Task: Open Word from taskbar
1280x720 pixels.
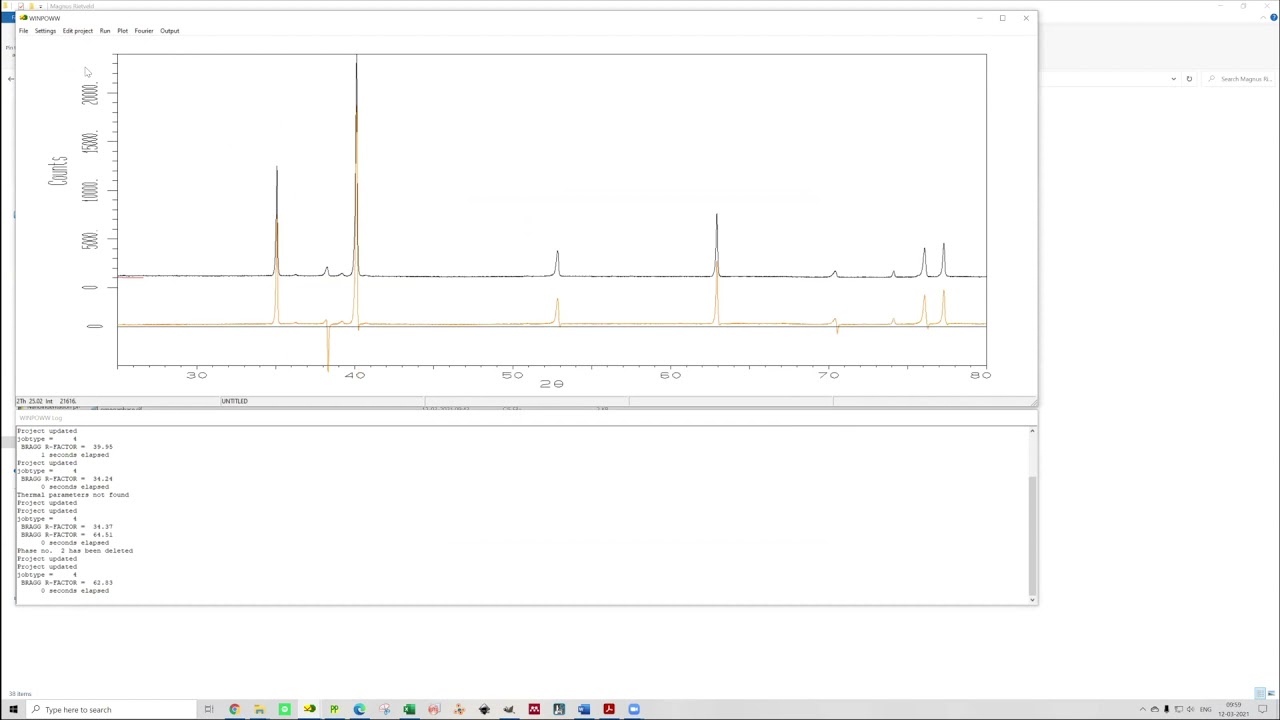Action: click(584, 709)
